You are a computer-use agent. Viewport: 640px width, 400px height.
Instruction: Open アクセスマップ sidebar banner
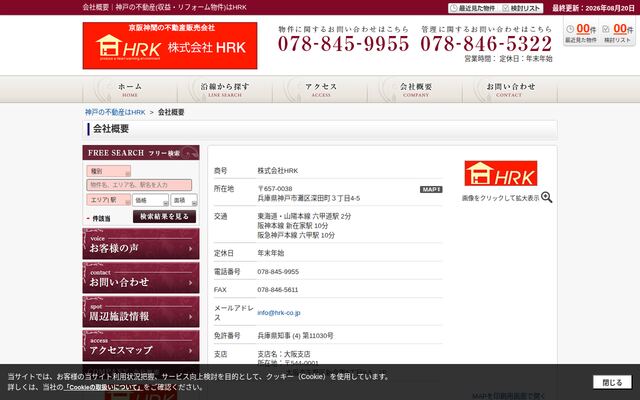(141, 346)
